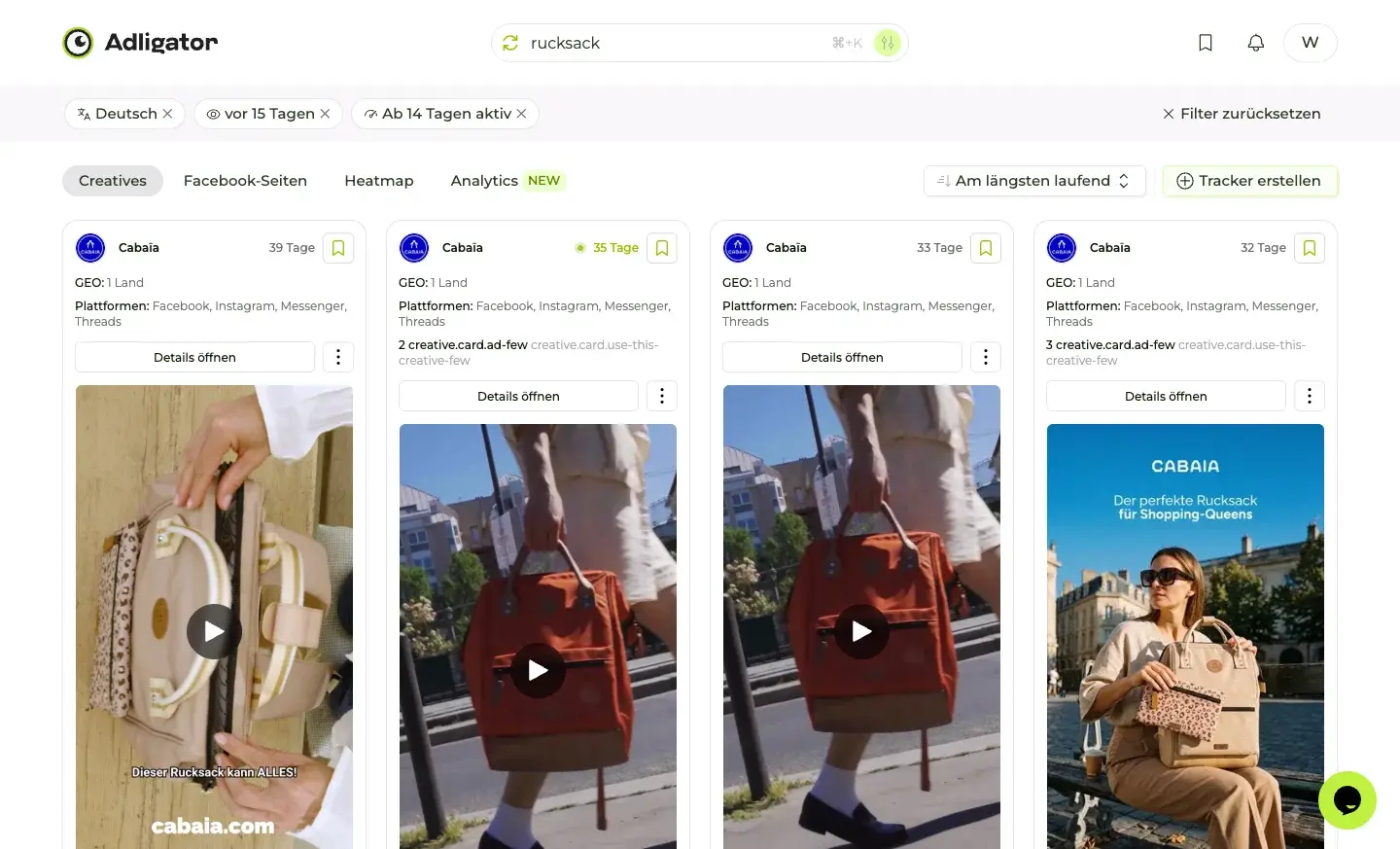Open saved bookmarks in the header
The height and width of the screenshot is (849, 1400).
click(1206, 43)
